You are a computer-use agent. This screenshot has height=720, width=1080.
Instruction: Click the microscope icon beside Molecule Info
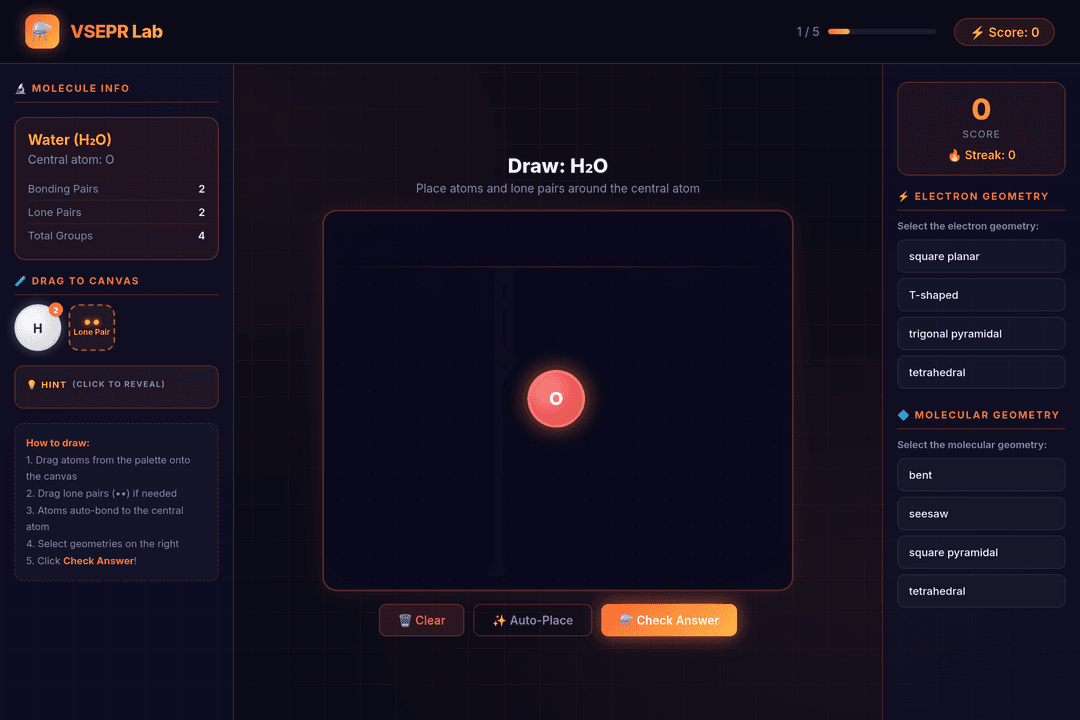click(x=21, y=88)
